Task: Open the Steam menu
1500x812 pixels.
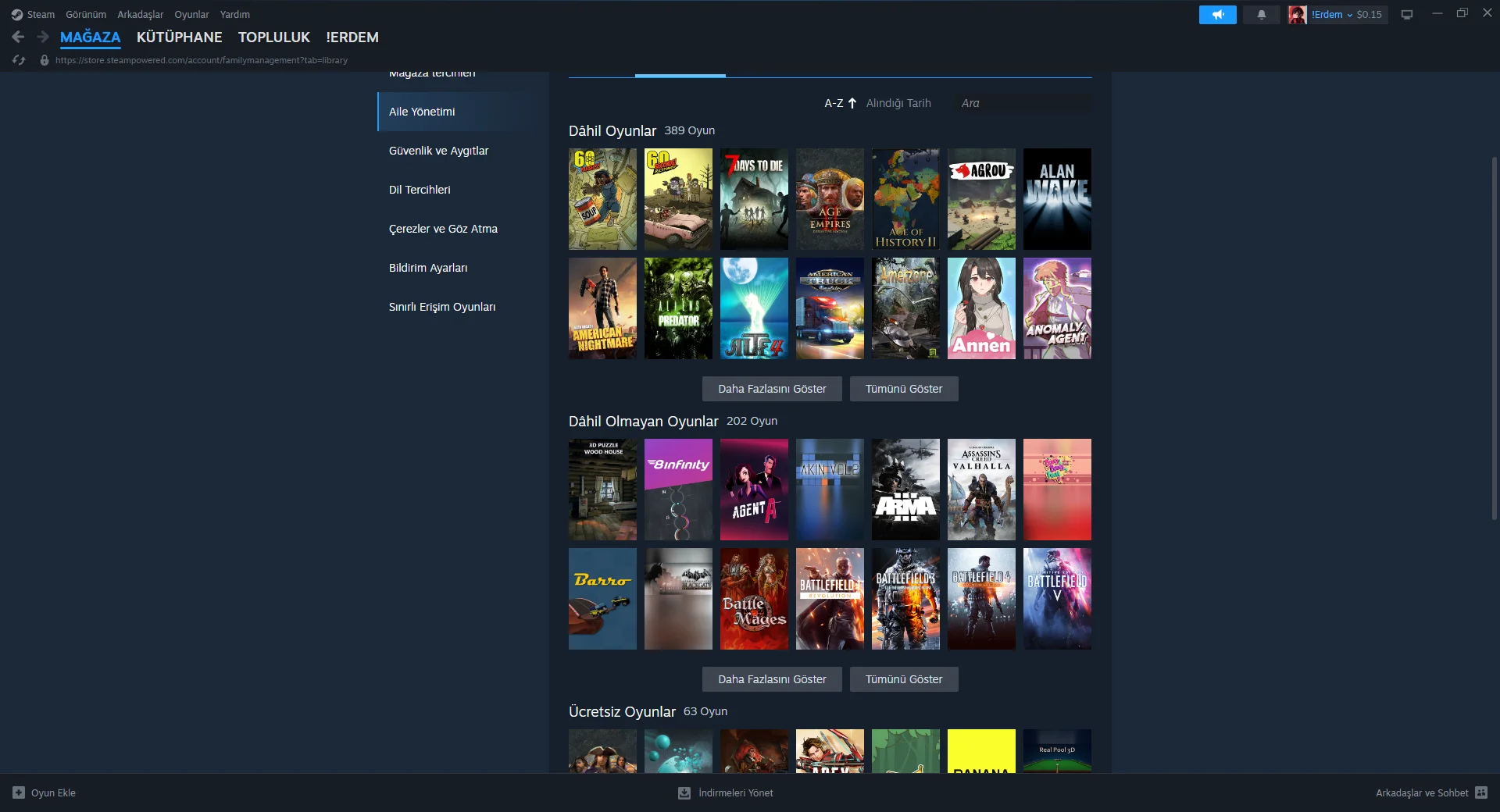Action: [41, 14]
